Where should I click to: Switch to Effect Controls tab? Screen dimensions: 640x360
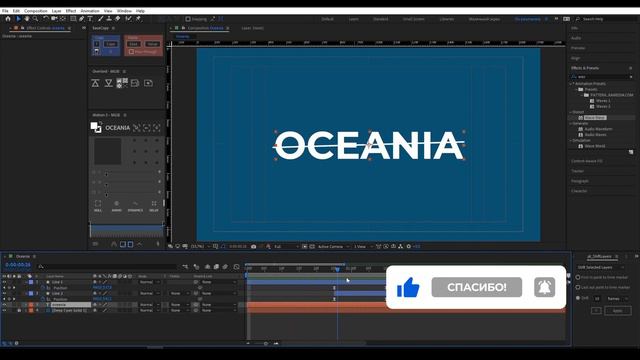[x=45, y=28]
